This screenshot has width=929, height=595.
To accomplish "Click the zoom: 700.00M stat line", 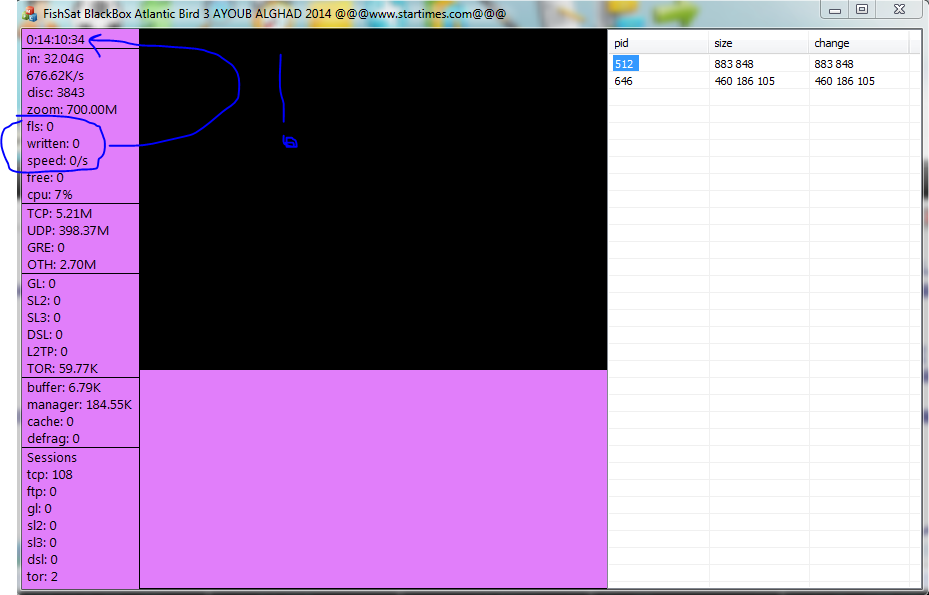I will pyautogui.click(x=71, y=109).
